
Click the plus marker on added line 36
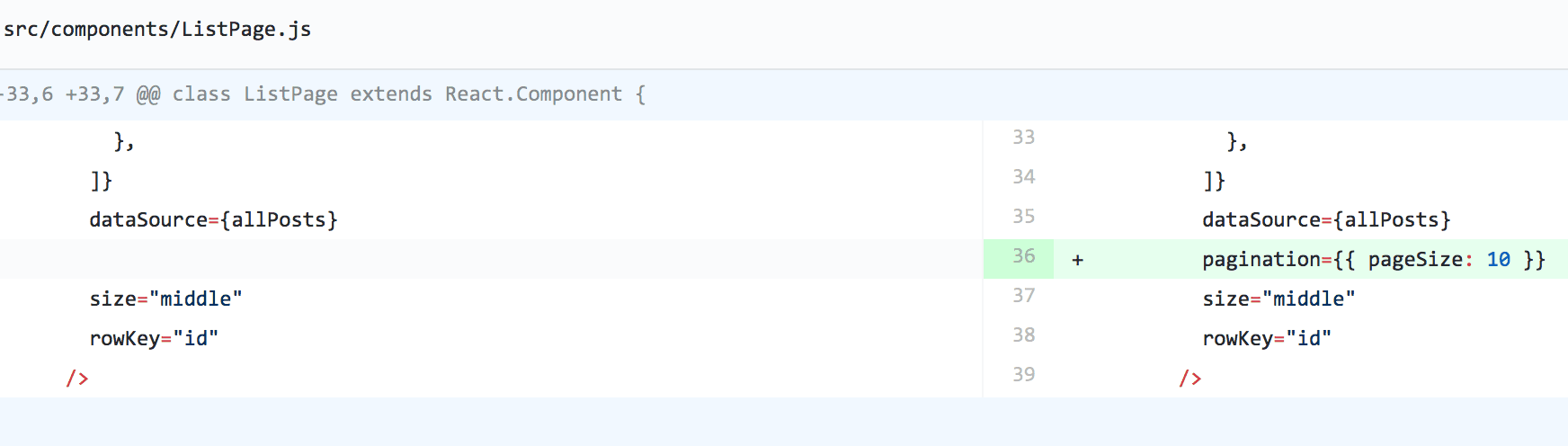tap(1077, 260)
